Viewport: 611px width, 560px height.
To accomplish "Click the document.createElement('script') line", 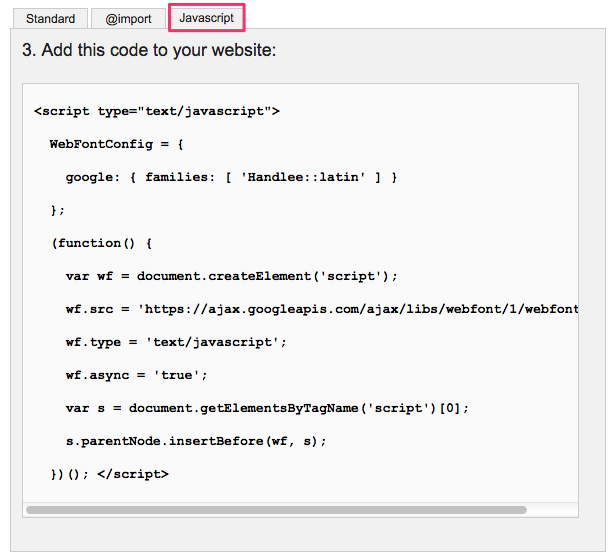I will pos(232,276).
